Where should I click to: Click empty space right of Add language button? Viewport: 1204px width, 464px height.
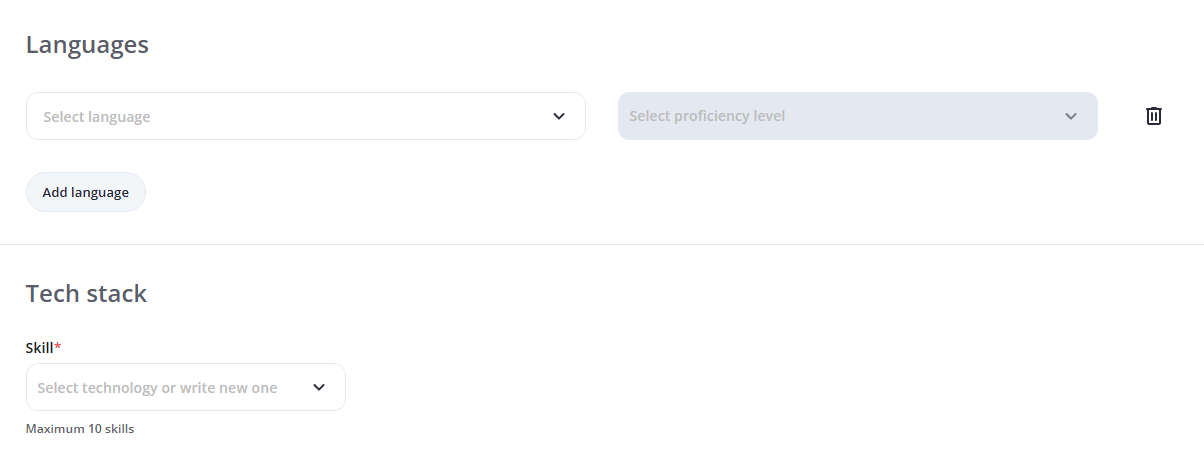point(400,192)
